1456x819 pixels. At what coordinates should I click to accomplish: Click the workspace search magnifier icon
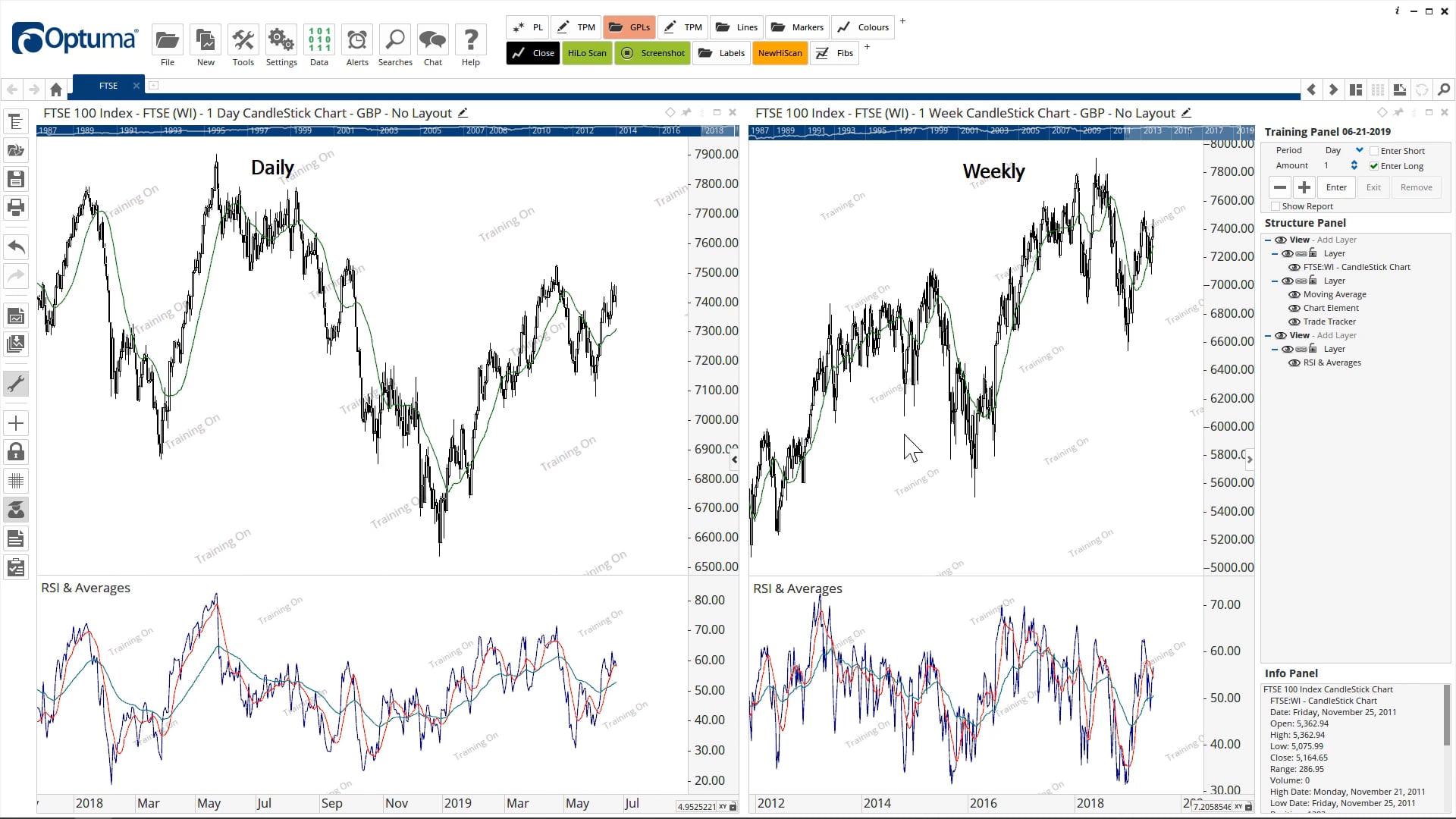pyautogui.click(x=1444, y=89)
